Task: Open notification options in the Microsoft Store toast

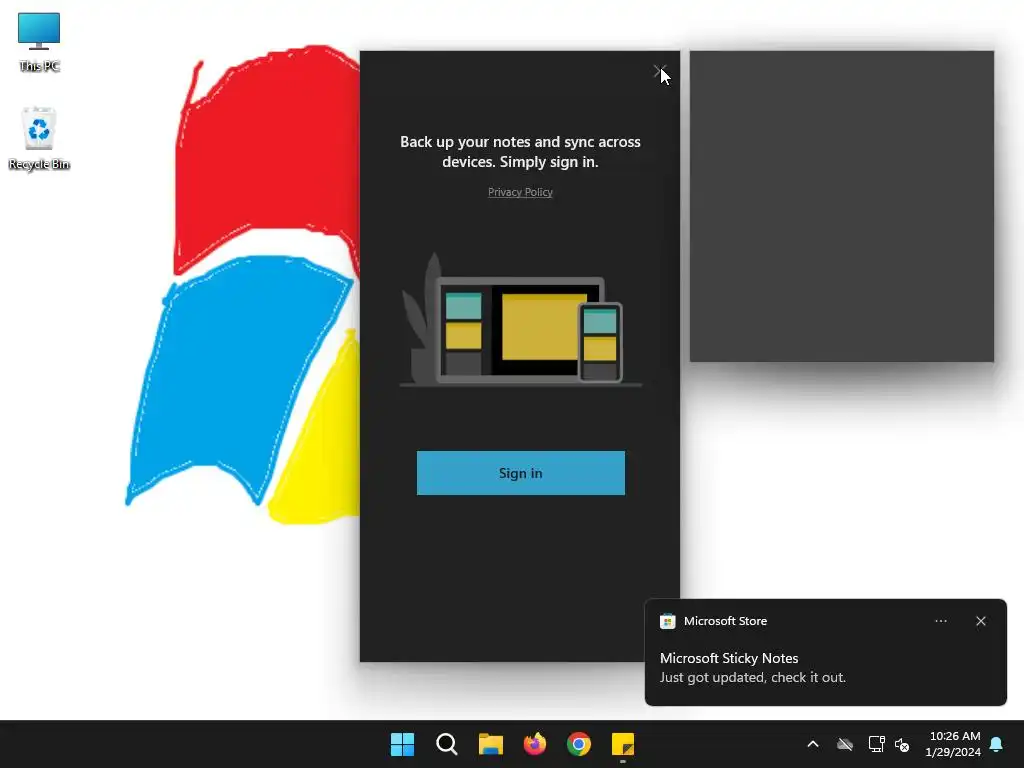Action: point(940,621)
